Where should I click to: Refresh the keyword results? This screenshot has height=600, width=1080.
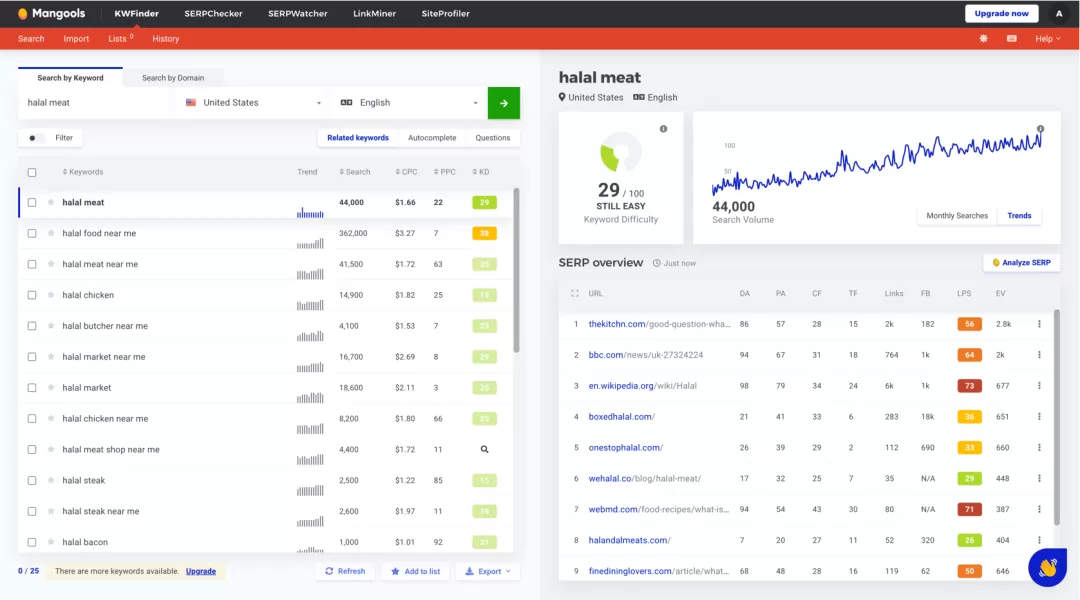(x=345, y=571)
